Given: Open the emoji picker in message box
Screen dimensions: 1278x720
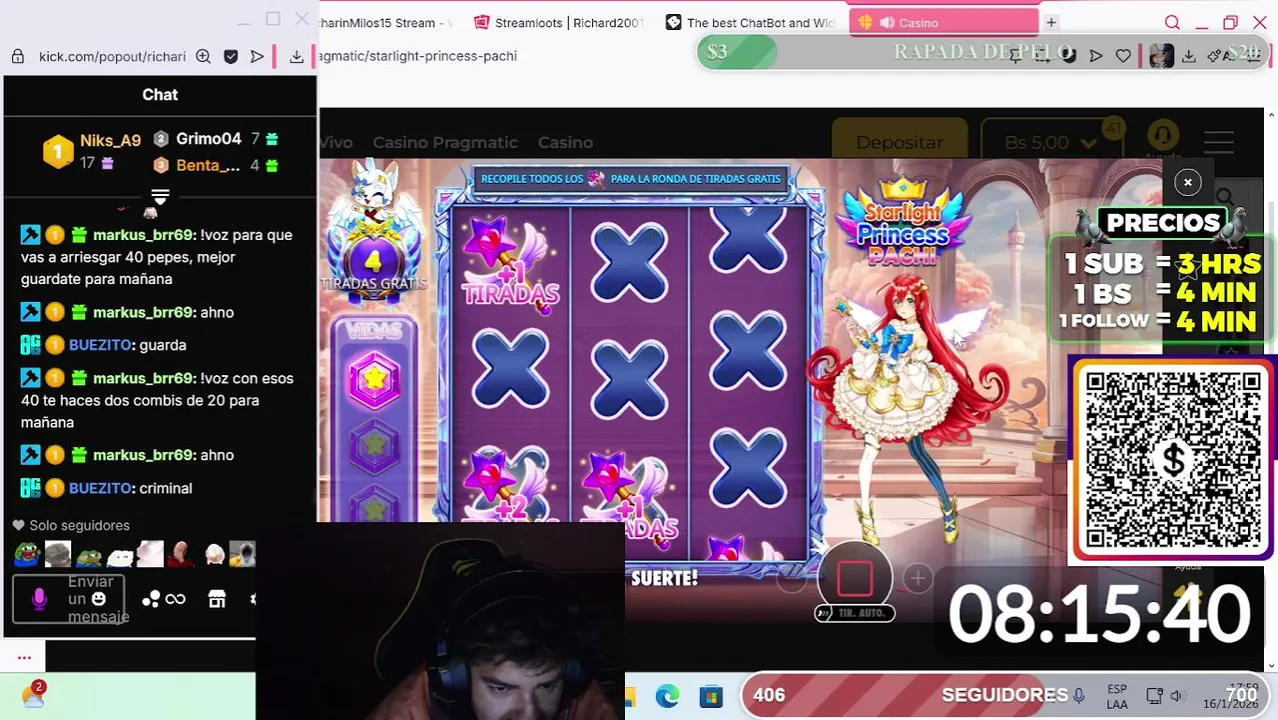Looking at the screenshot, I should pos(98,598).
